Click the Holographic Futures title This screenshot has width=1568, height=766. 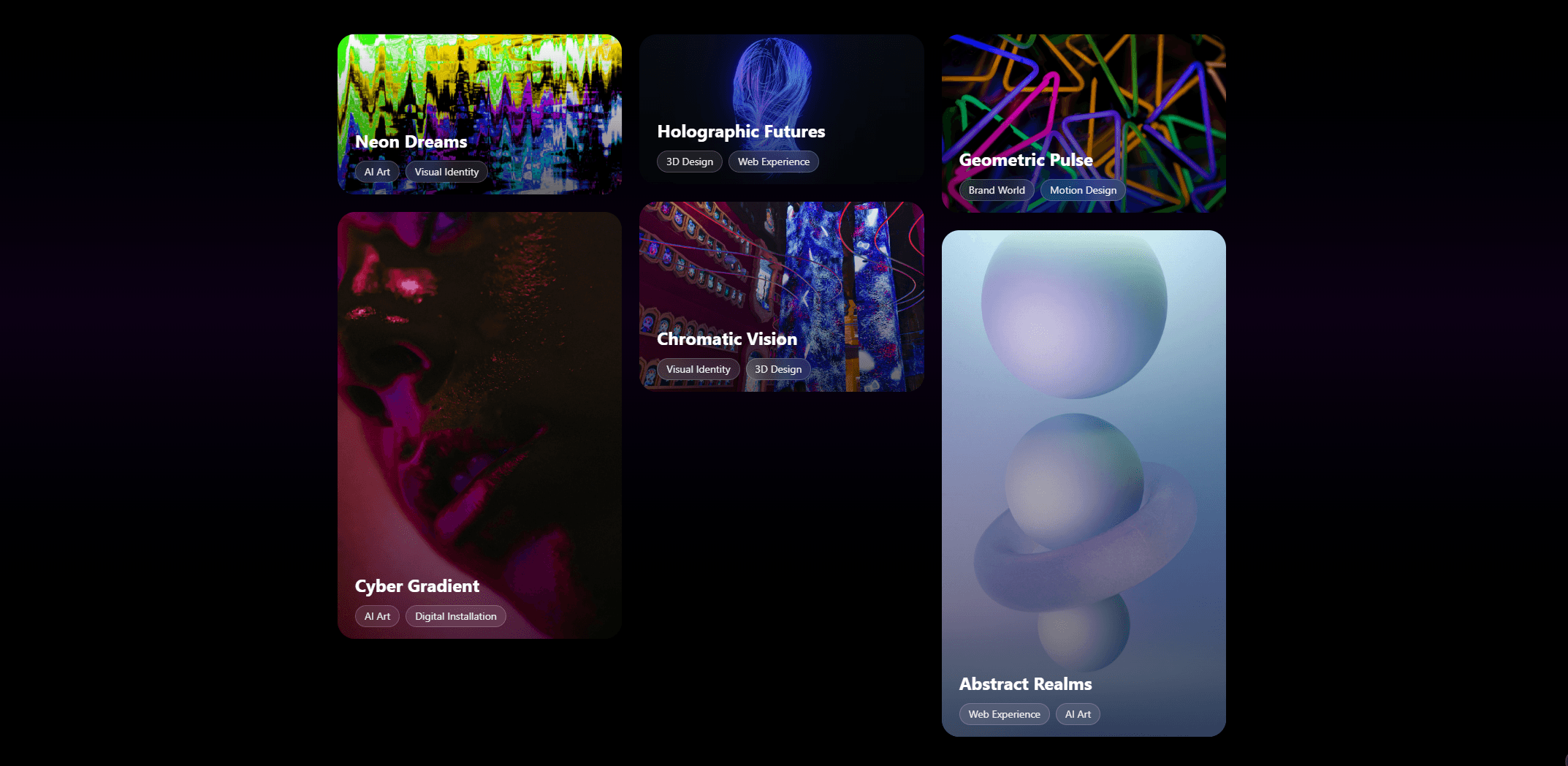pyautogui.click(x=741, y=132)
